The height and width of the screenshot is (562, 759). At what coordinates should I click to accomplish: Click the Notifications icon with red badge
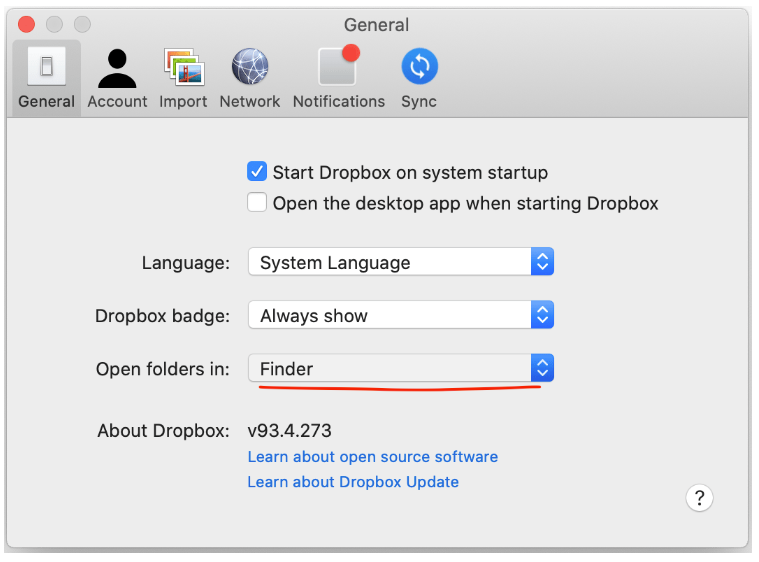point(338,66)
